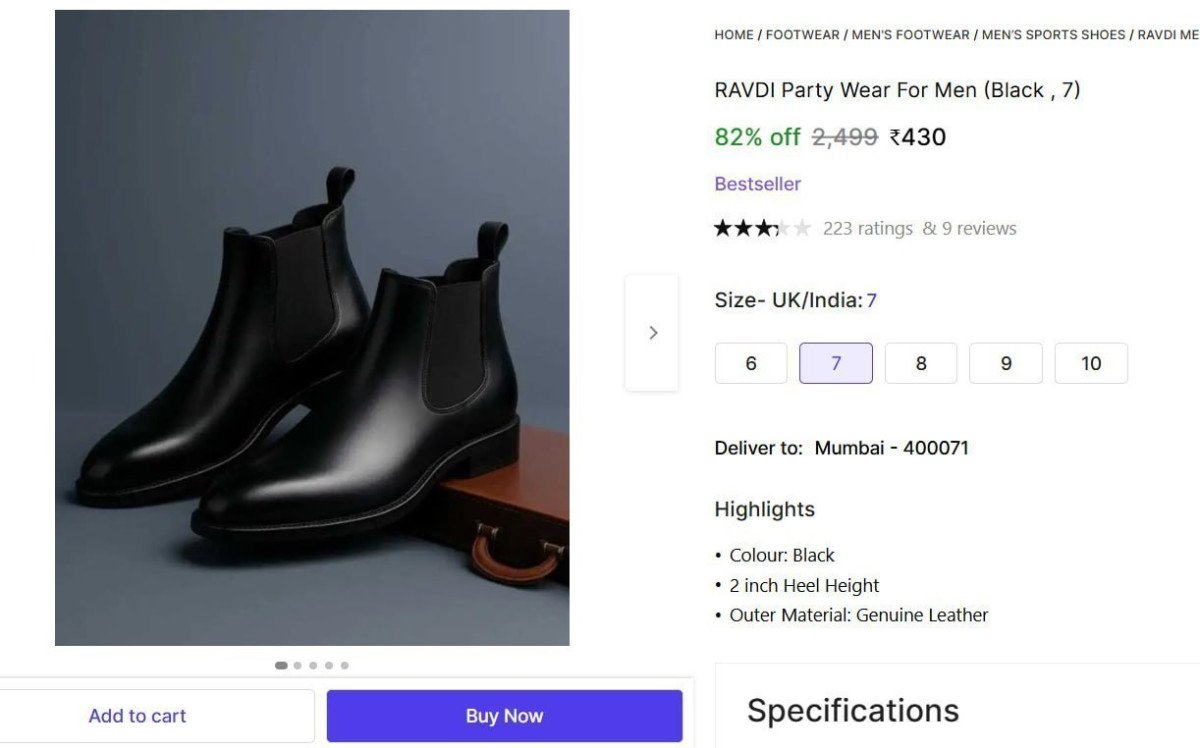1200x748 pixels.
Task: Click the Add to cart button
Action: (137, 715)
